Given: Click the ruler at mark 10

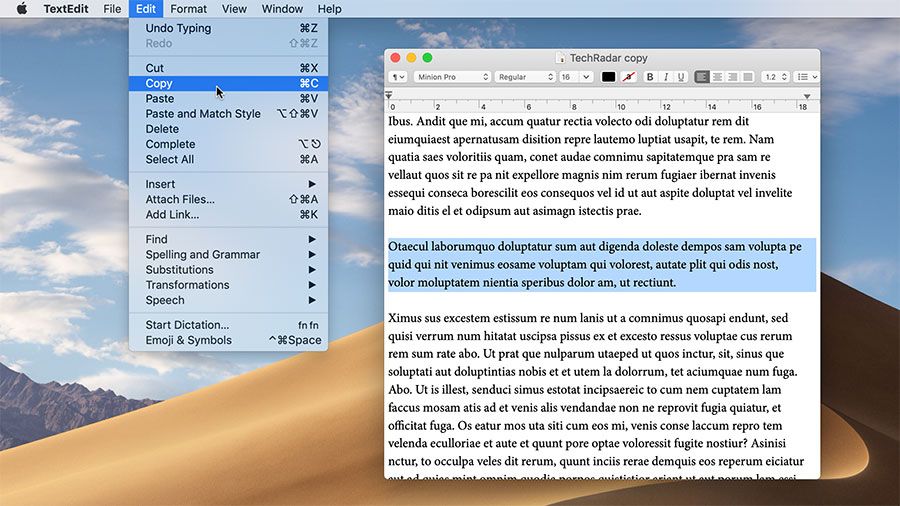Looking at the screenshot, I should point(620,106).
